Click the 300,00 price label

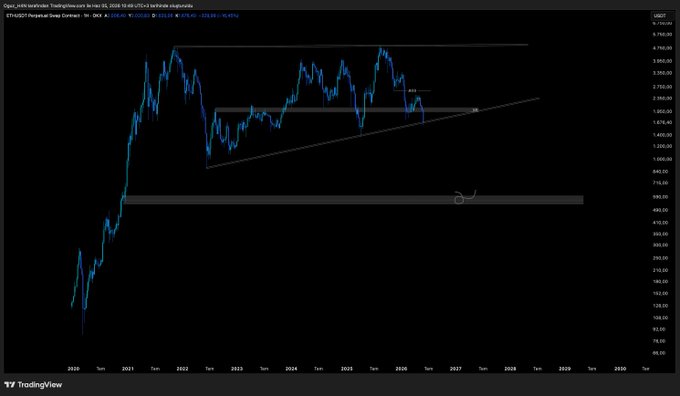click(659, 245)
